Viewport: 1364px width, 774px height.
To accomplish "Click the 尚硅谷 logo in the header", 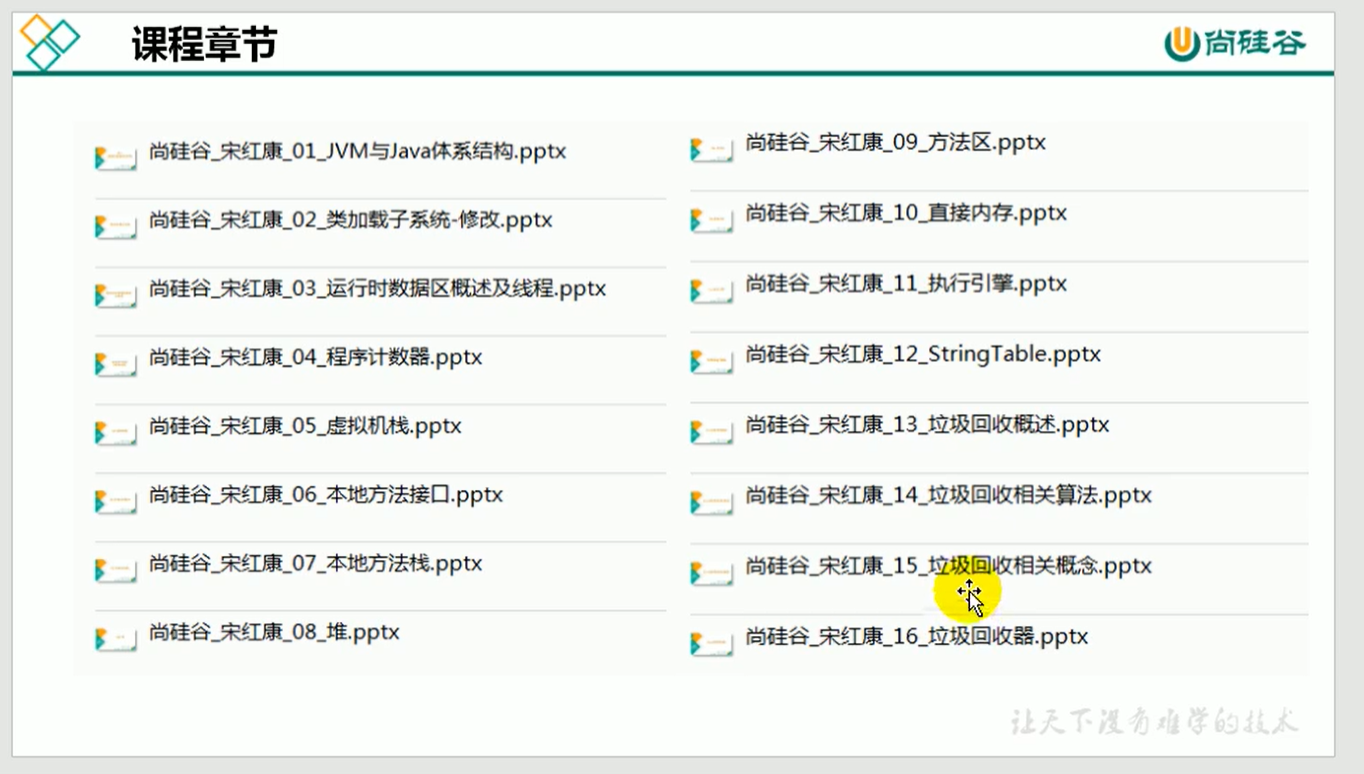I will [x=1236, y=43].
